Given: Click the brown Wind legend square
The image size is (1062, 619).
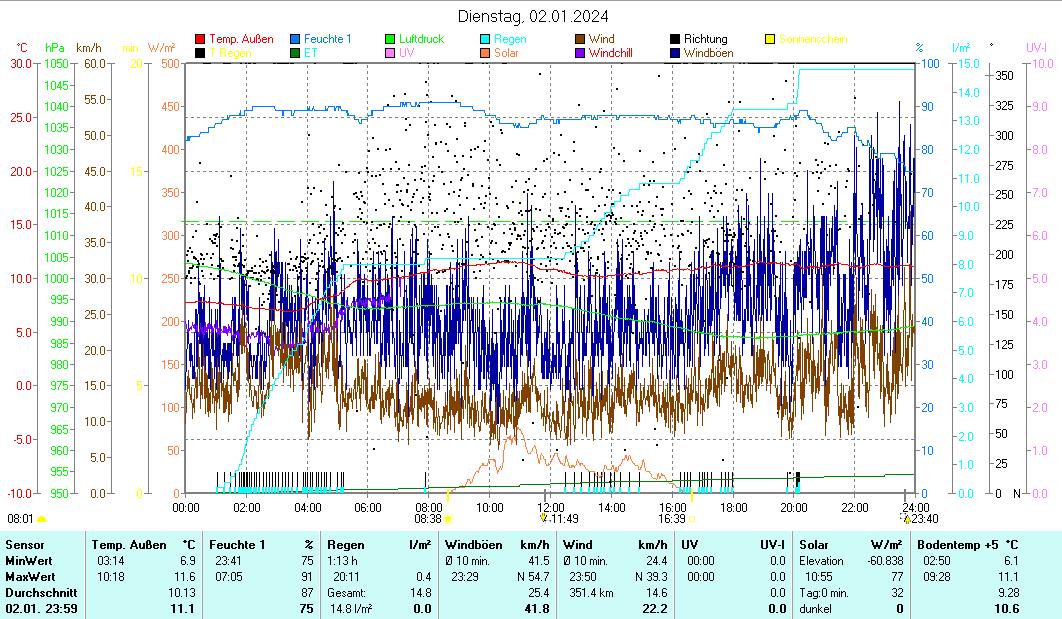Looking at the screenshot, I should [x=580, y=40].
